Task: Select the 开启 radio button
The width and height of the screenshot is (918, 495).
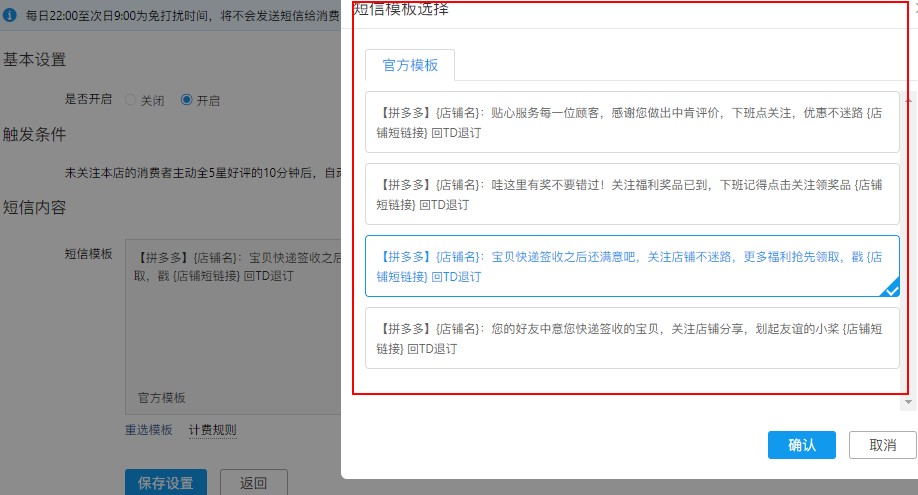Action: pos(186,100)
